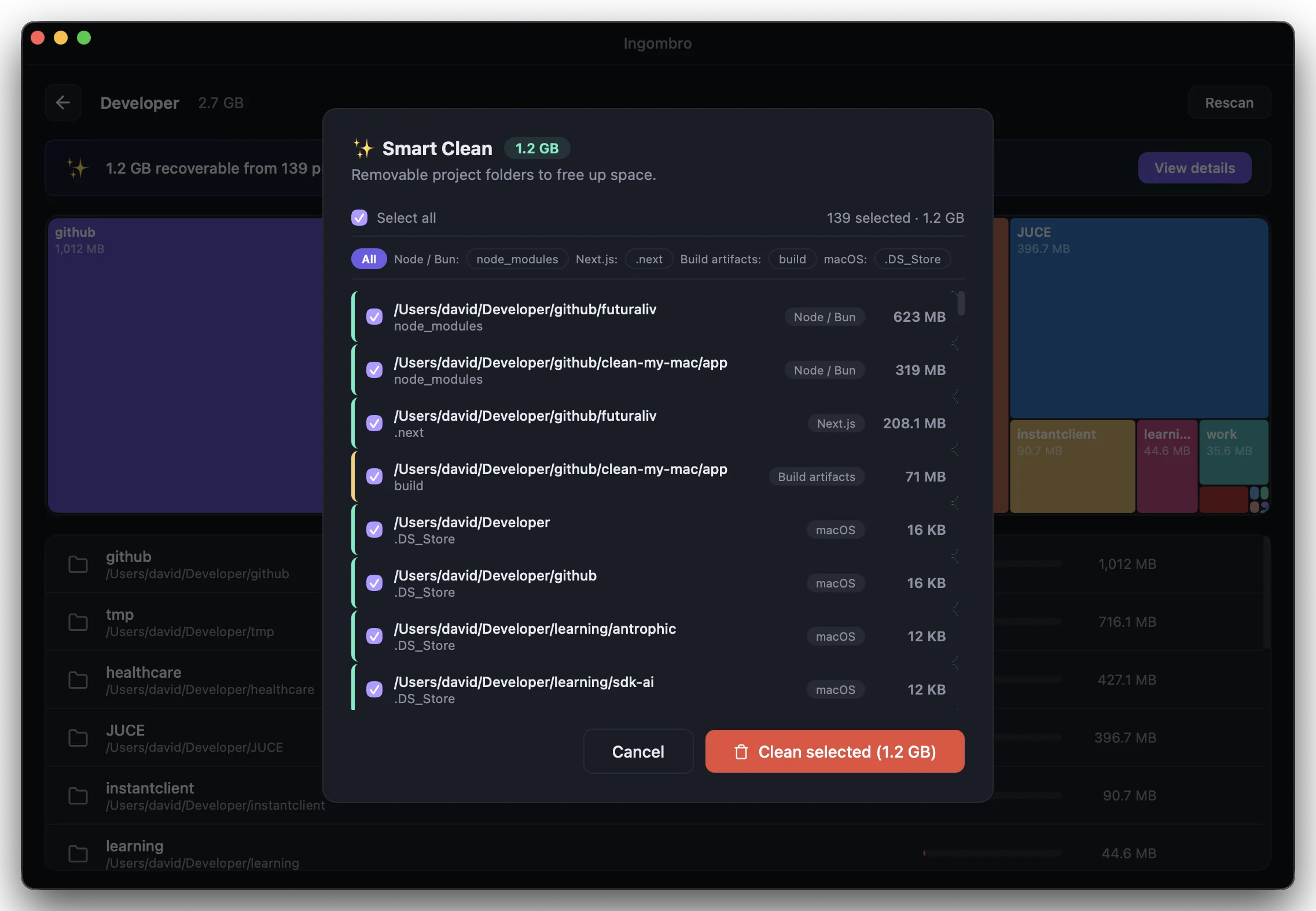Uncheck clean-my-mac/app build 71 MB item
The width and height of the screenshot is (1316, 911).
pos(374,476)
